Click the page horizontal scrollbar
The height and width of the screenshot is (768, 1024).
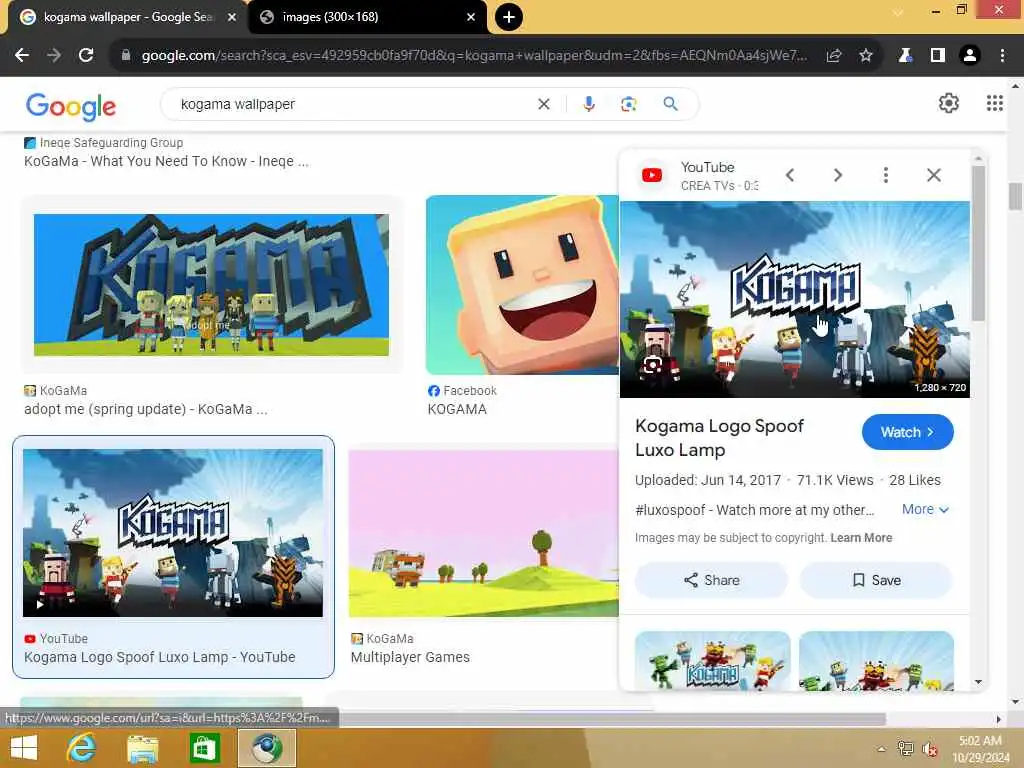coord(612,719)
